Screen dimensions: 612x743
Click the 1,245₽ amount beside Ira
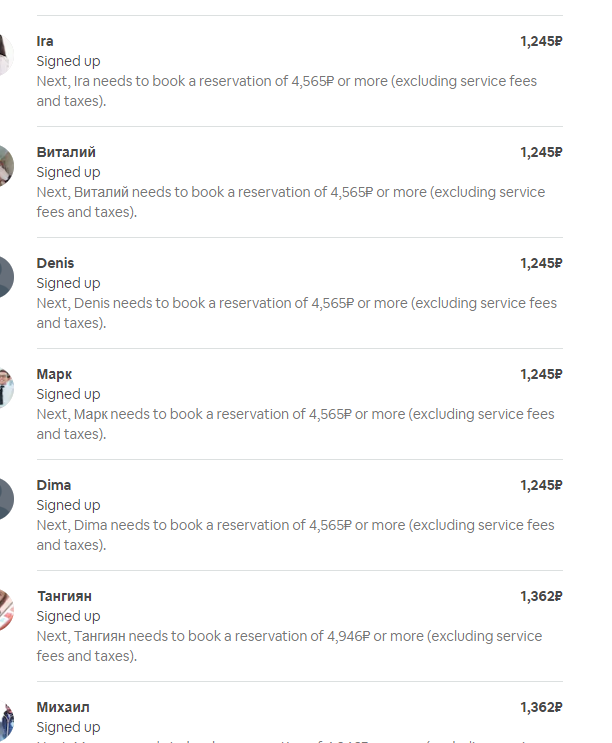click(x=541, y=41)
